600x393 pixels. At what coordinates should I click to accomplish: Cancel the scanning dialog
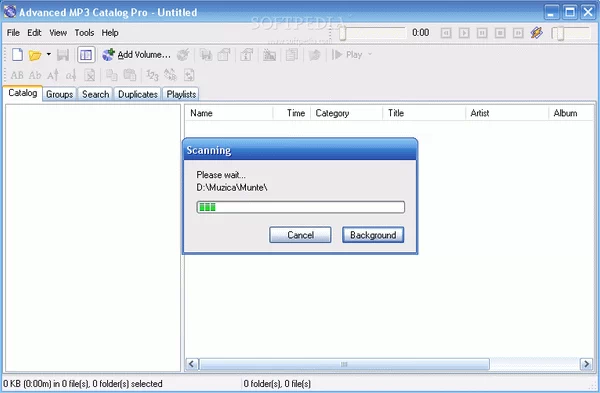[x=300, y=235]
